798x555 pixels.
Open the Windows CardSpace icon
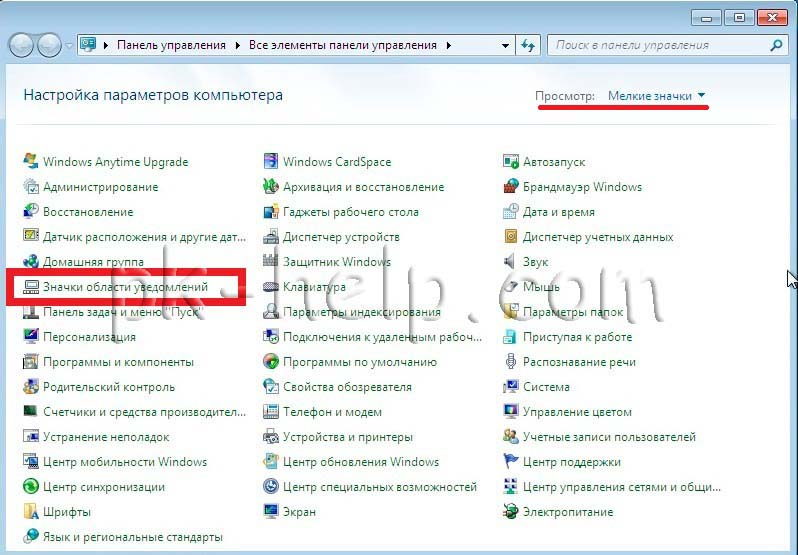pyautogui.click(x=271, y=161)
